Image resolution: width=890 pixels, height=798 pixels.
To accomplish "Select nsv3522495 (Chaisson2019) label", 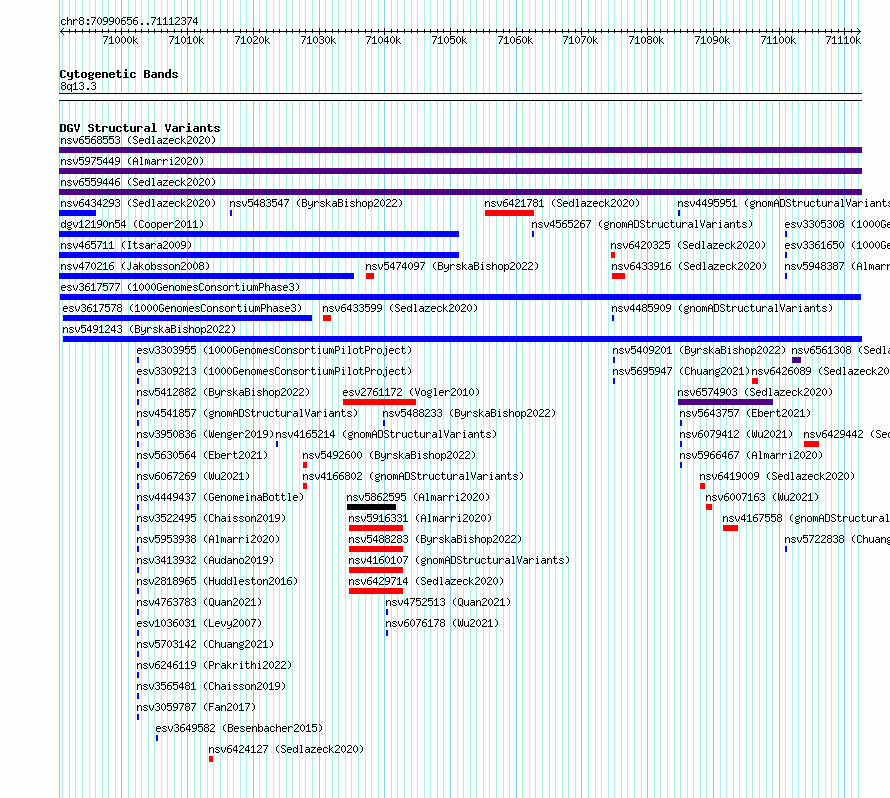I will click(211, 518).
